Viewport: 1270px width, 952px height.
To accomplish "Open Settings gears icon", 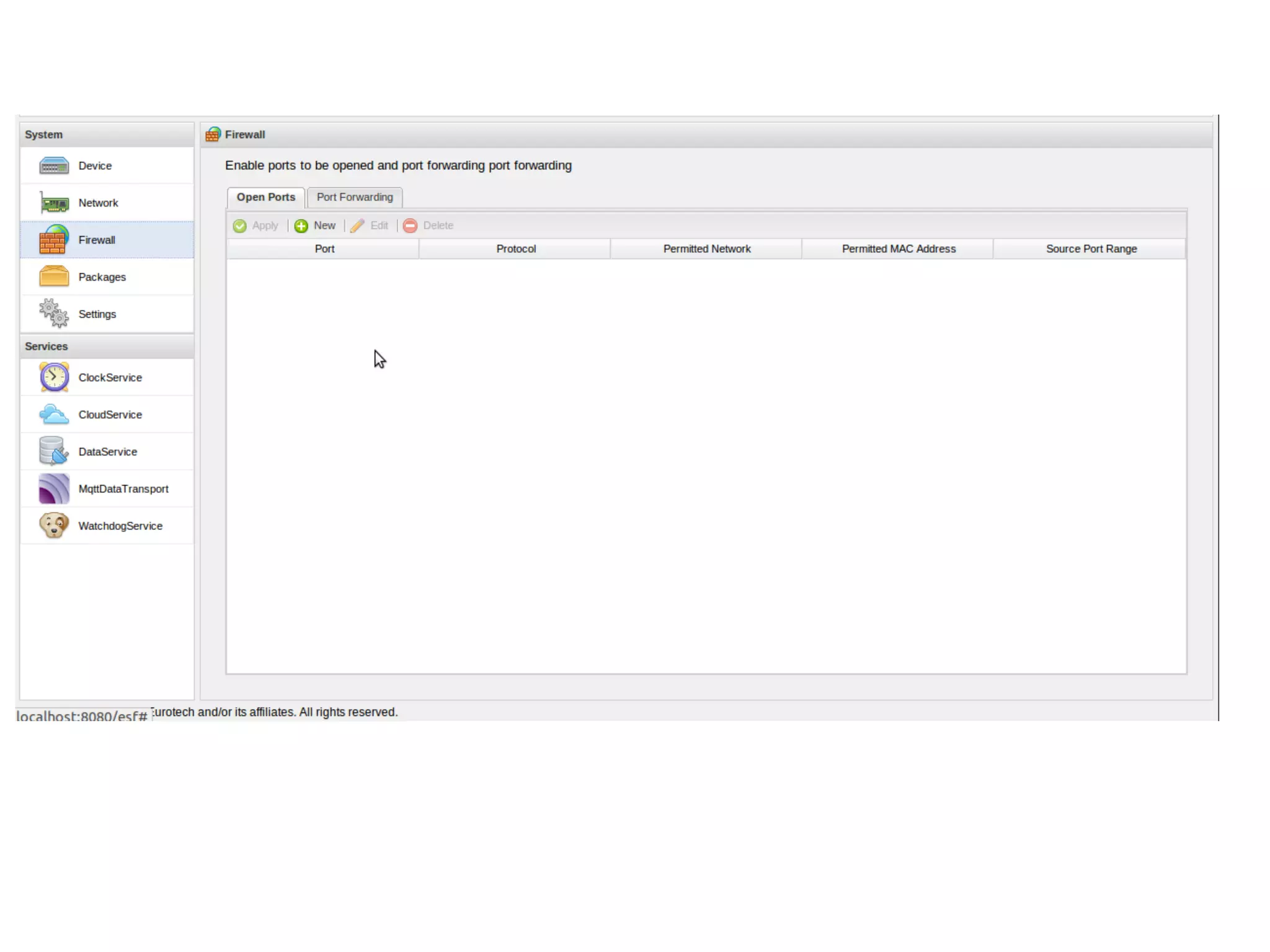I will click(54, 314).
